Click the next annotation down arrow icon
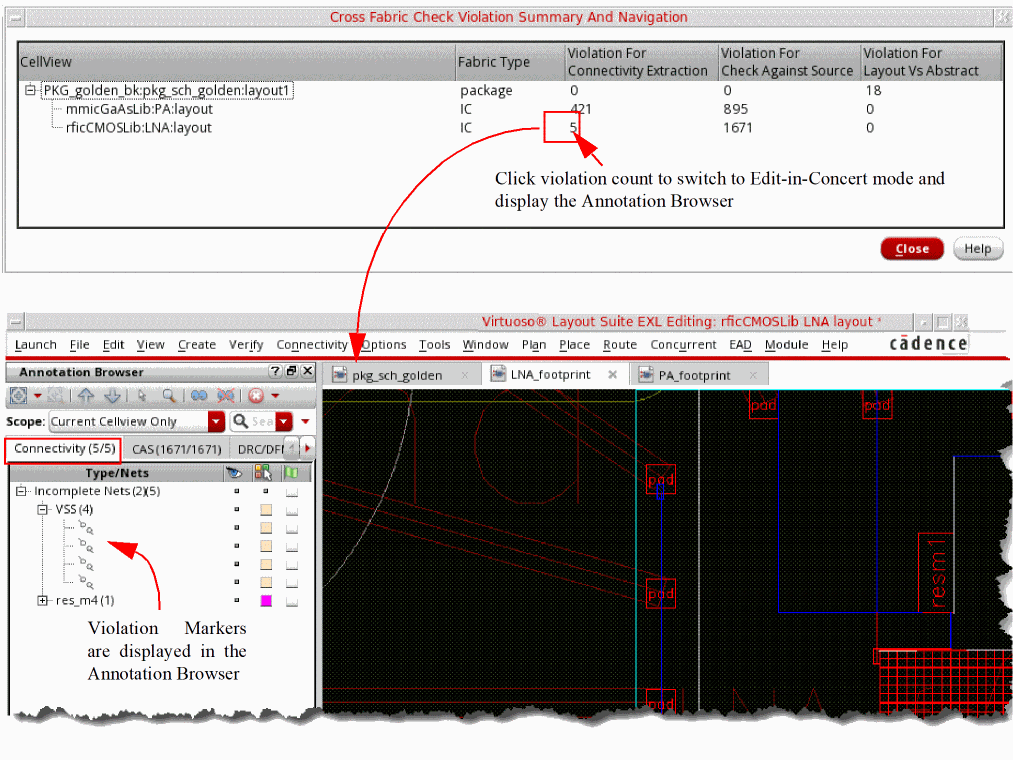The width and height of the screenshot is (1013, 760). coord(111,395)
